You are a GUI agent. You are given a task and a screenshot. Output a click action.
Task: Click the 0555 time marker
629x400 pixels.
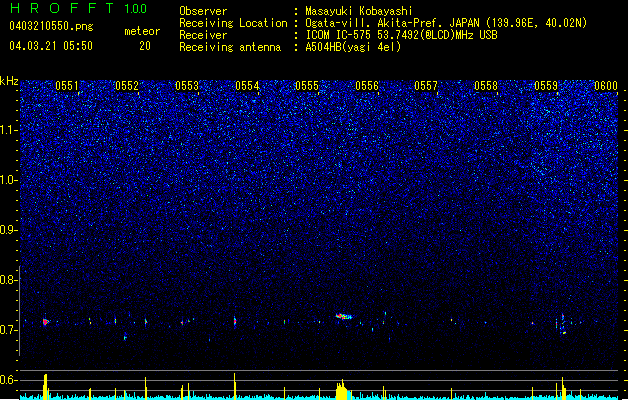(x=307, y=86)
